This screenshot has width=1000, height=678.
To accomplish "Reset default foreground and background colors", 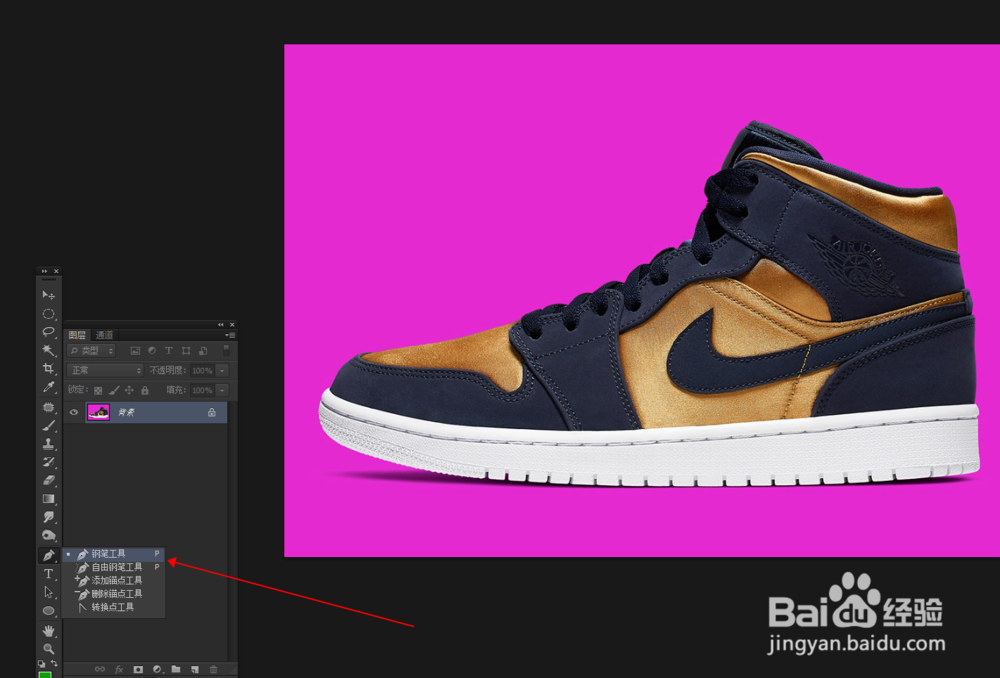I will point(41,664).
